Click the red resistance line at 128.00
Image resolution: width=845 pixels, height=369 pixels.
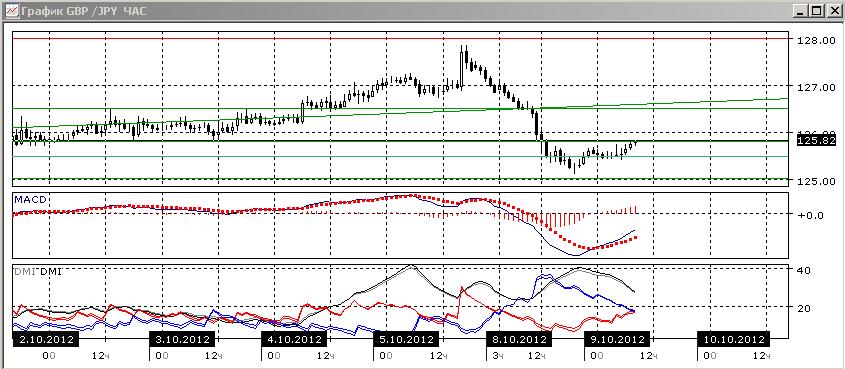[x=400, y=39]
